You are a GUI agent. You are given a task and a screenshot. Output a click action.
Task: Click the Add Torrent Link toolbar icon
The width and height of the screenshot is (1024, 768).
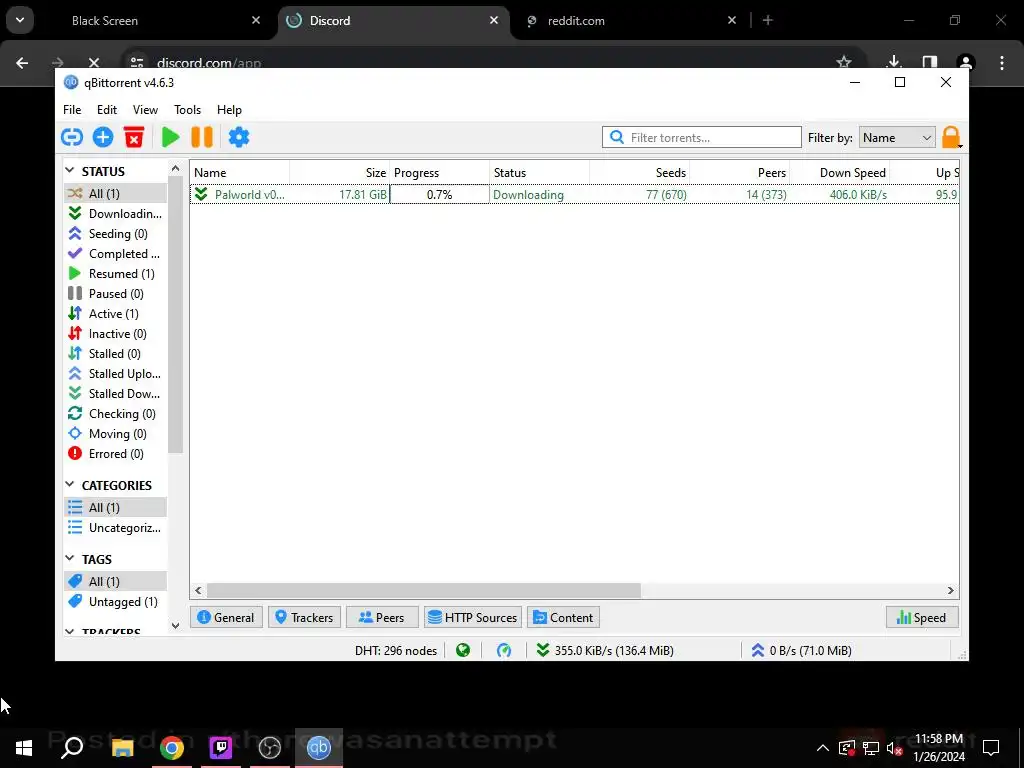(72, 137)
